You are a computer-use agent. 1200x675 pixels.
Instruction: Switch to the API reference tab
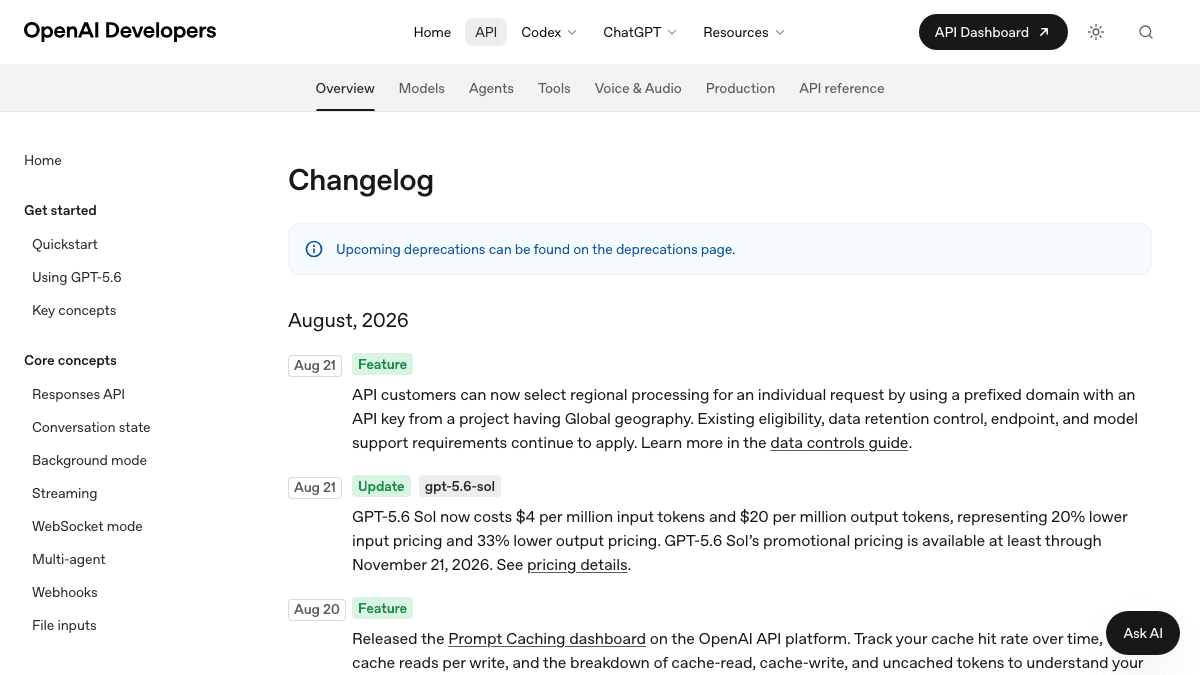[842, 88]
